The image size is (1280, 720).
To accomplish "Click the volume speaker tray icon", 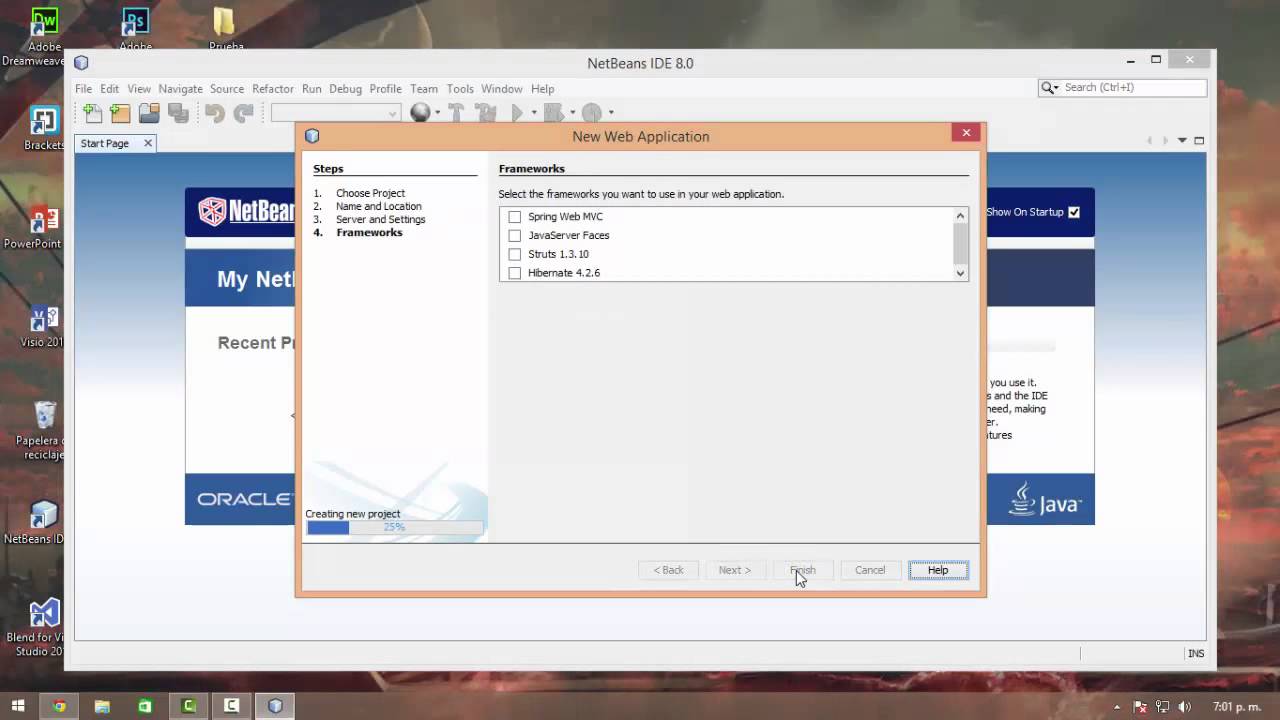I will [x=1185, y=707].
